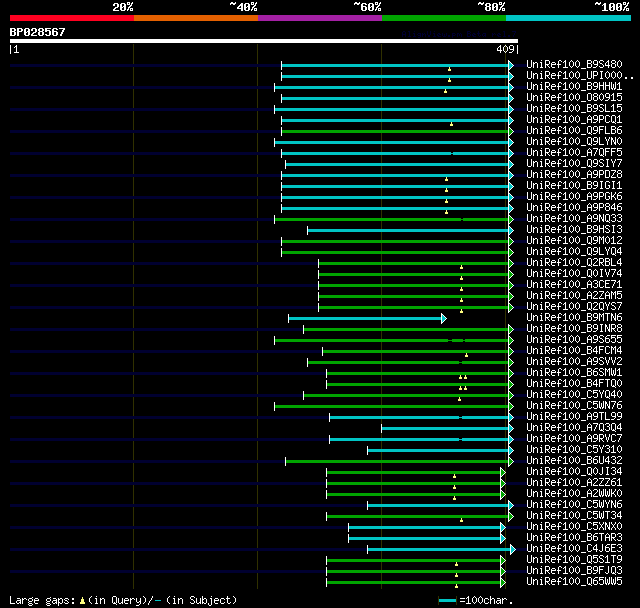Viewport: 640px width, 608px height.
Task: Open the UniRef100_UPI000.. hit label
Action: click(x=580, y=75)
